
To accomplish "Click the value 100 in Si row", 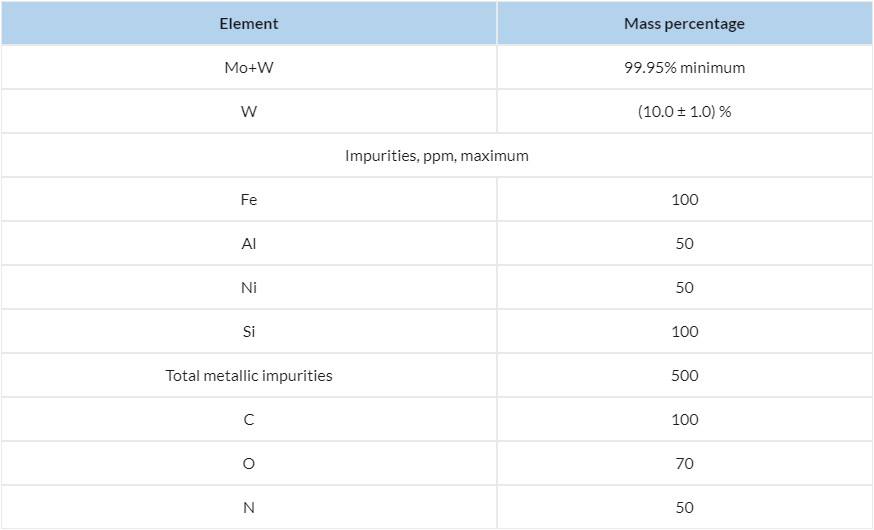I will click(x=684, y=332).
